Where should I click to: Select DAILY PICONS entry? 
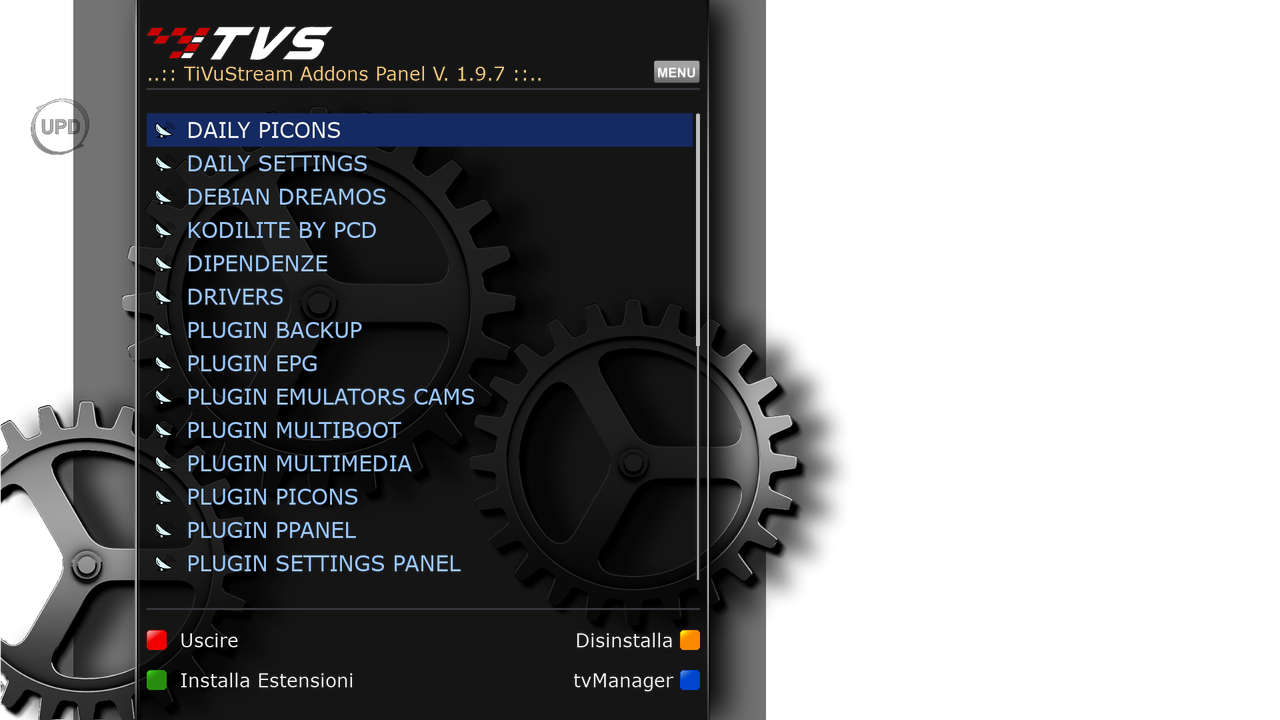pos(420,130)
